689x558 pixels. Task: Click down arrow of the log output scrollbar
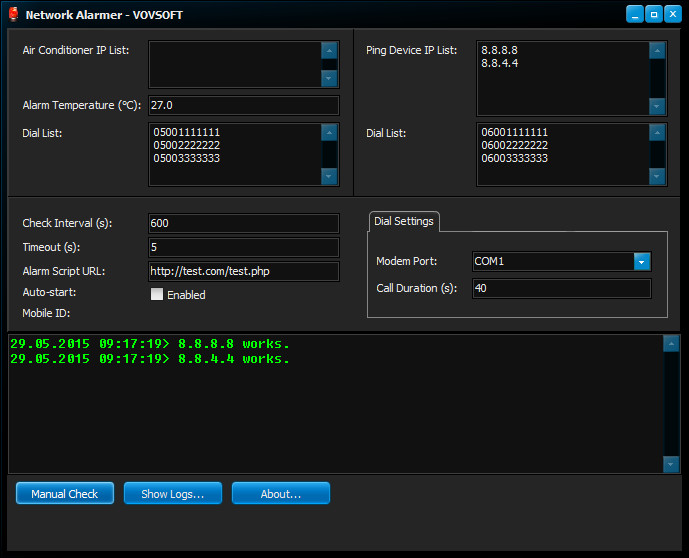pyautogui.click(x=671, y=464)
